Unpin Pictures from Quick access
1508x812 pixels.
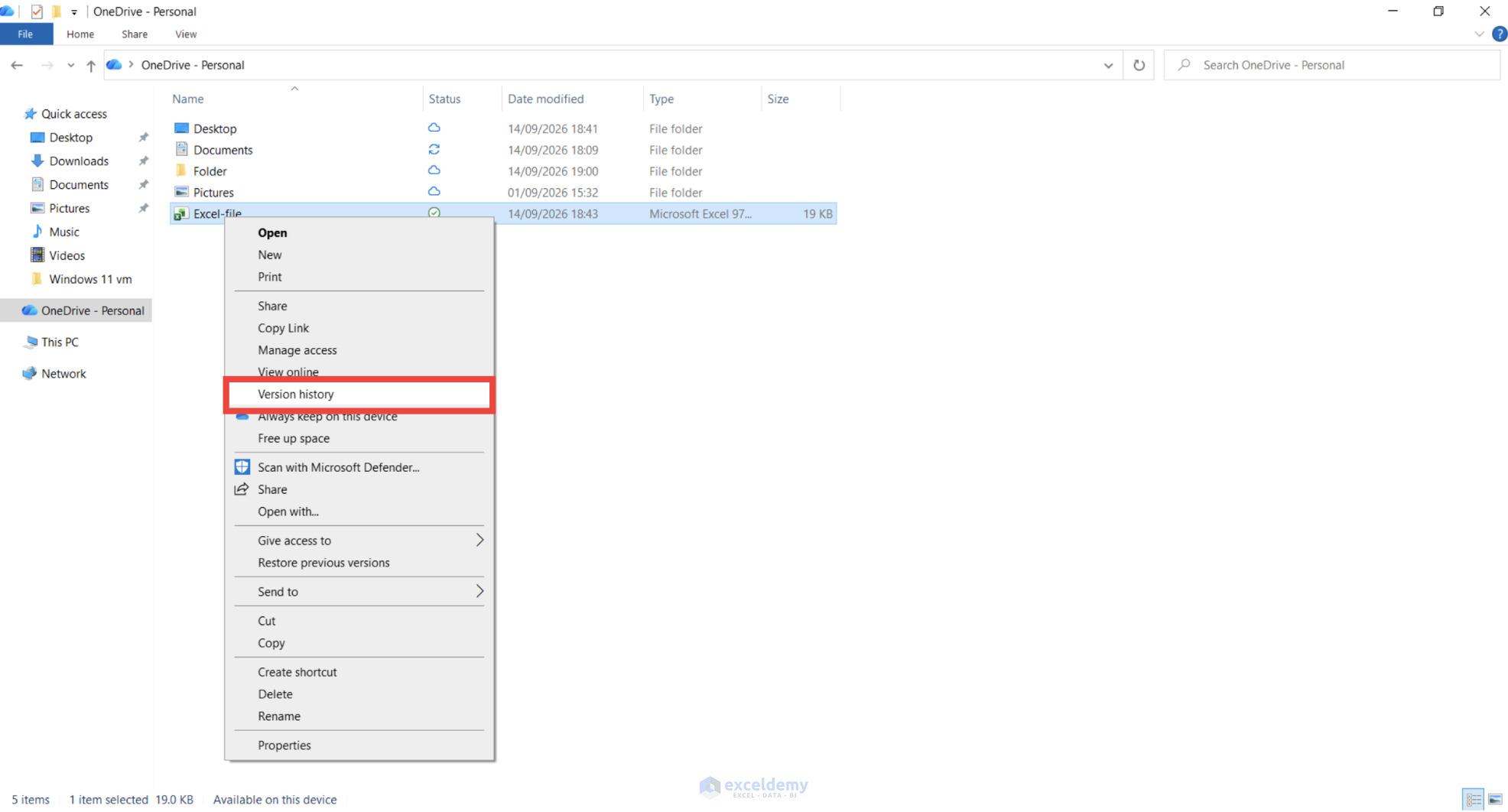pos(143,209)
